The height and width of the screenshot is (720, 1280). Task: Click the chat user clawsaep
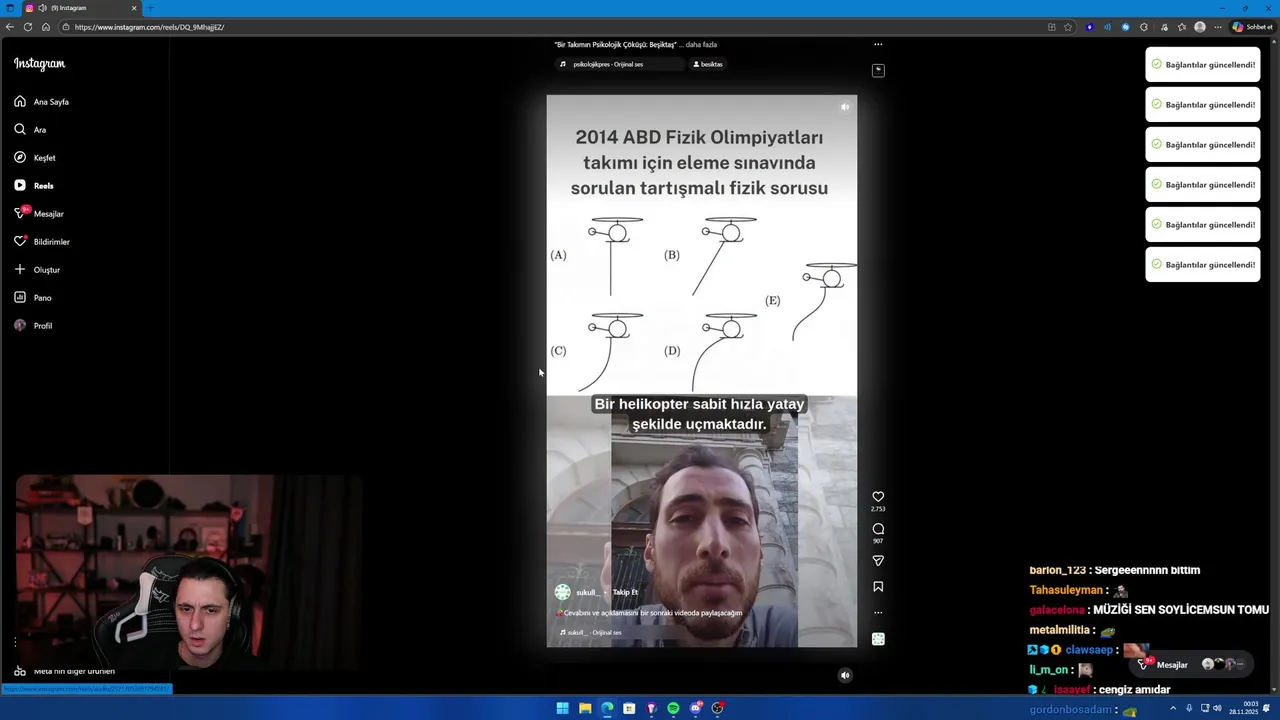tap(1088, 650)
